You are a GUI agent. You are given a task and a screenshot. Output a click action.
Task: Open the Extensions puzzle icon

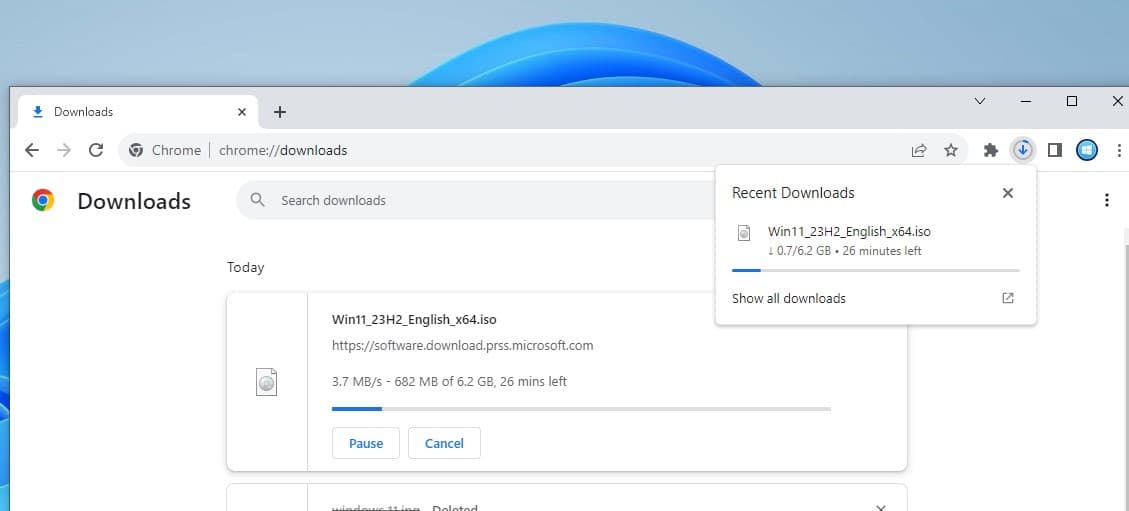pos(990,150)
